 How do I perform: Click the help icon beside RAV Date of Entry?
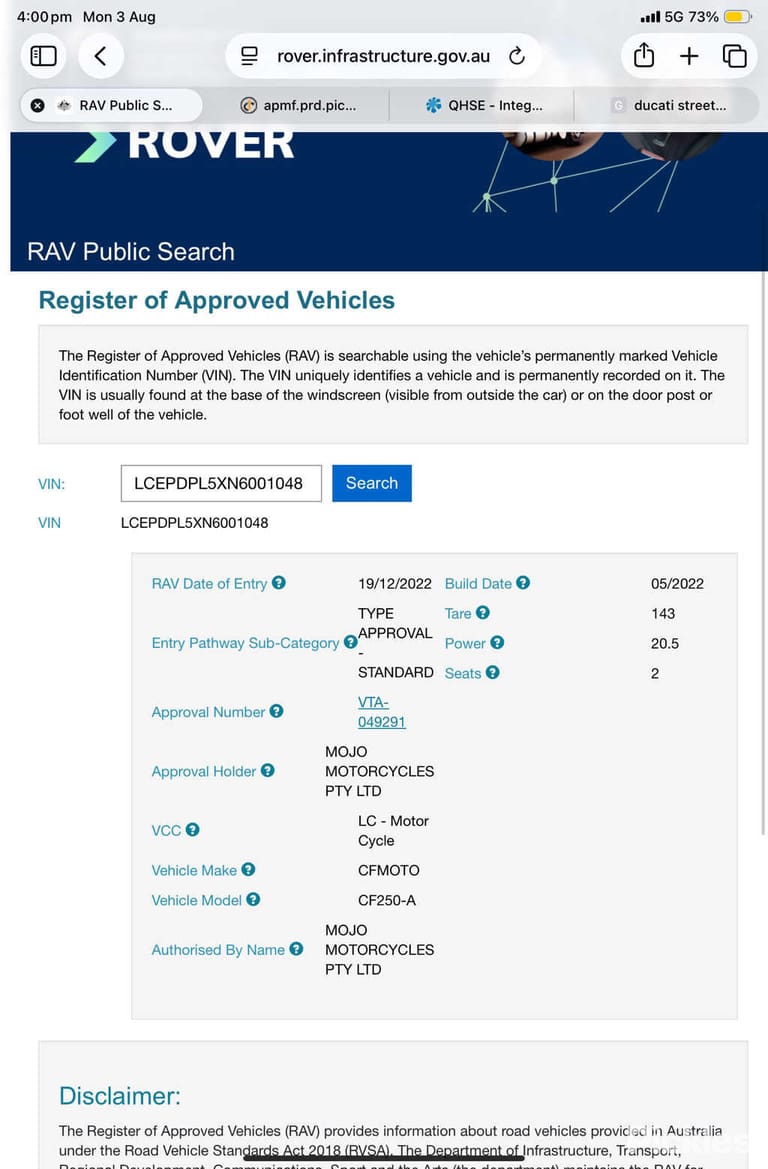[279, 583]
